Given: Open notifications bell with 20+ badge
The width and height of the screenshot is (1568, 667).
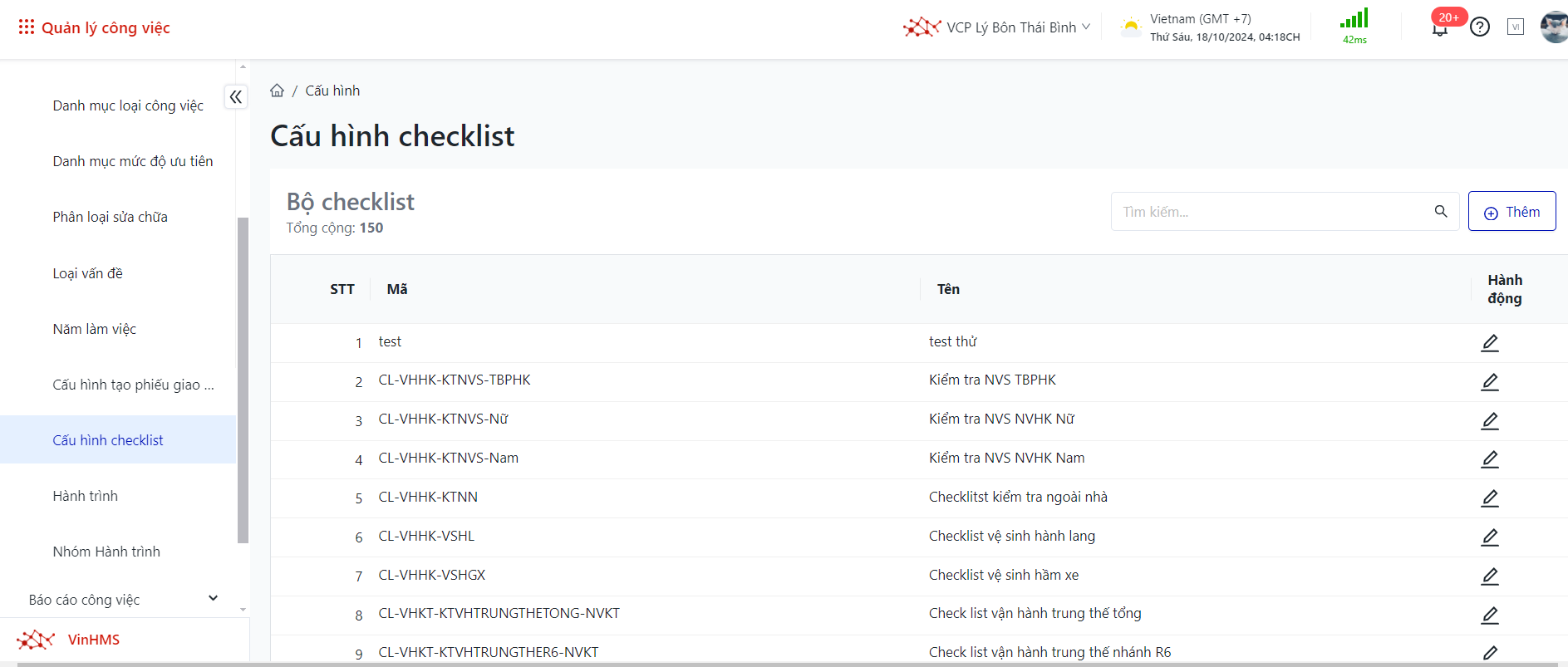Looking at the screenshot, I should click(x=1441, y=27).
